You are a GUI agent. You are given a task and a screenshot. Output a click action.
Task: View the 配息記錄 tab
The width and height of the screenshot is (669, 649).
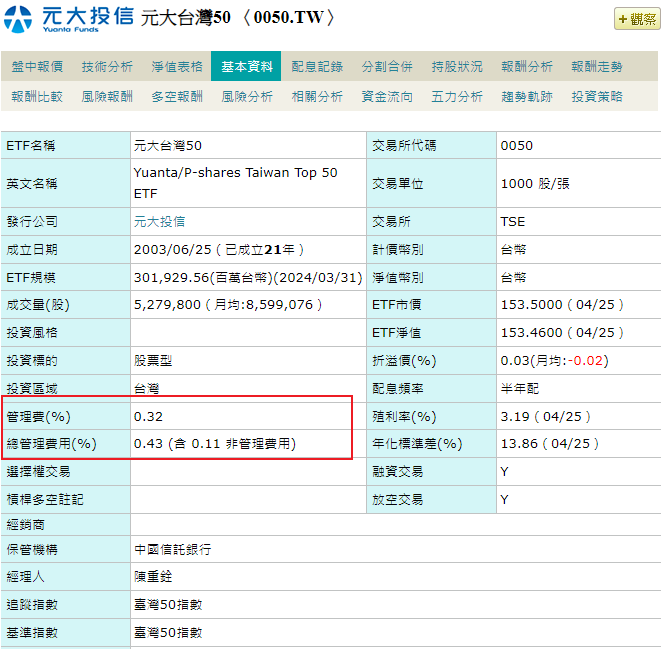(x=317, y=67)
